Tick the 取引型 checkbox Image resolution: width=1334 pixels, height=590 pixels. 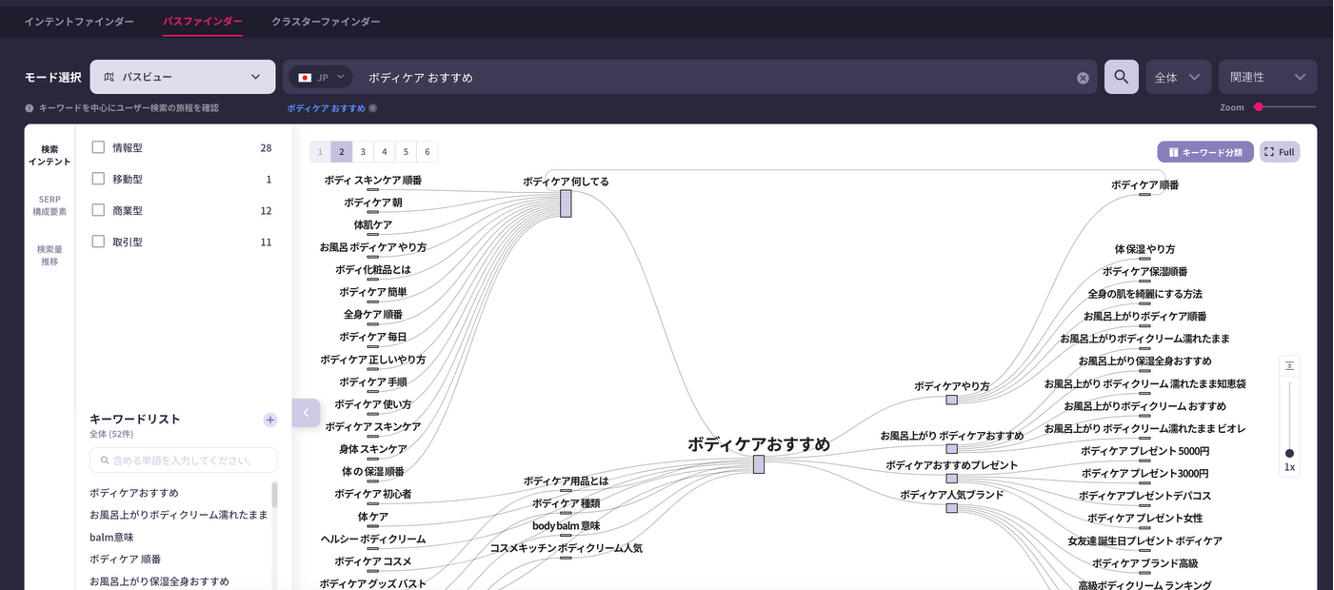click(x=98, y=241)
